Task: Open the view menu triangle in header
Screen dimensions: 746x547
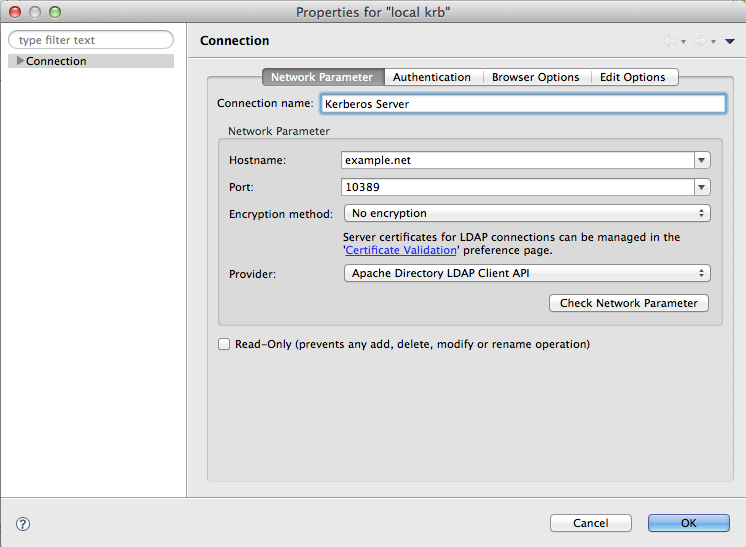Action: point(730,41)
